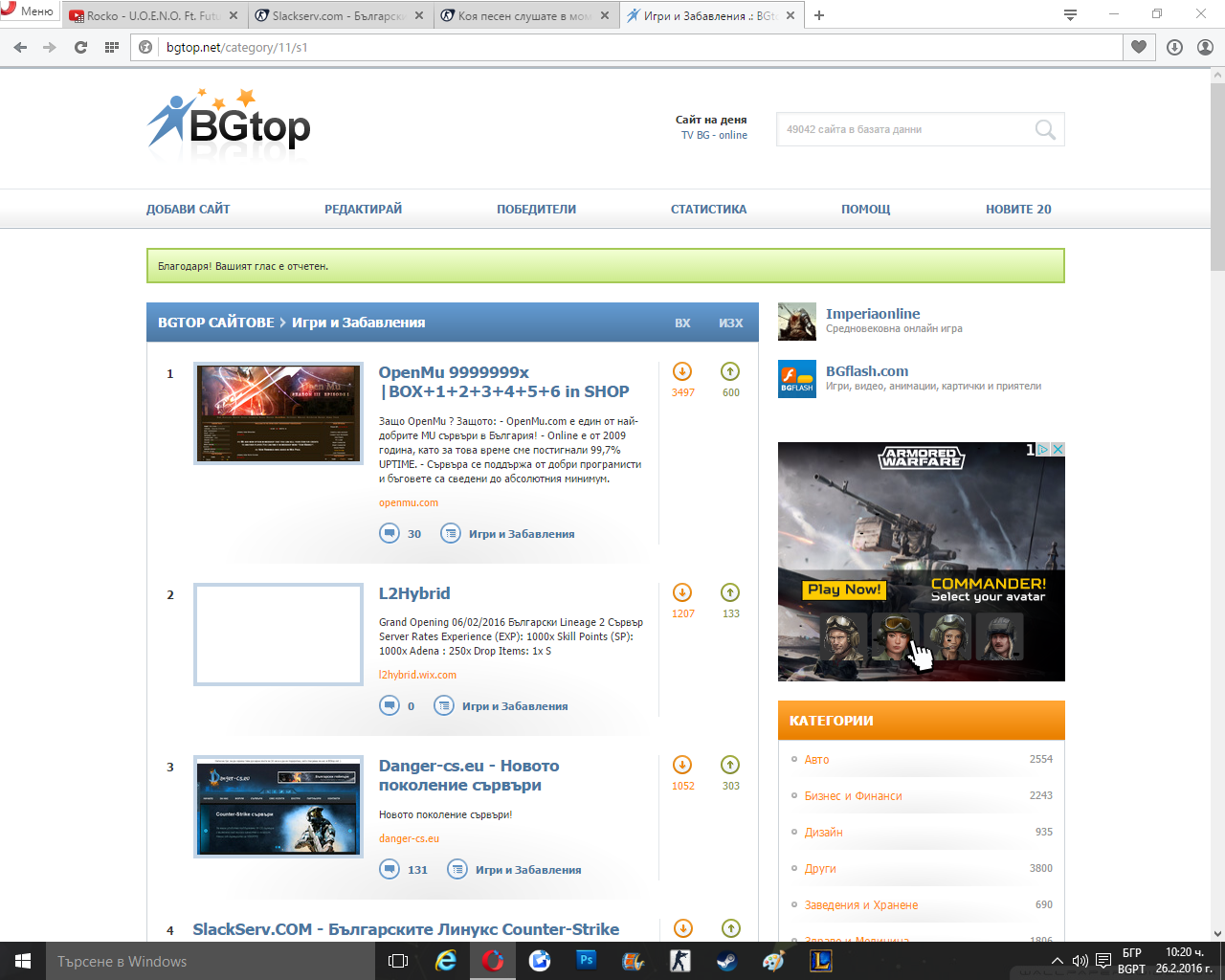Viewport: 1225px width, 980px height.
Task: Open the 'Авто' category
Action: [816, 759]
